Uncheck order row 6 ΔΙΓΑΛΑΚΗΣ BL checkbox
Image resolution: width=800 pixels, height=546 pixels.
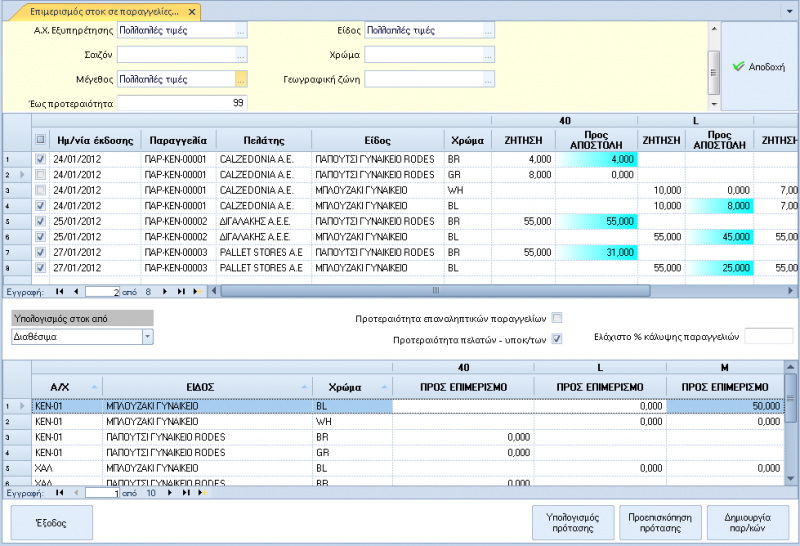point(40,237)
